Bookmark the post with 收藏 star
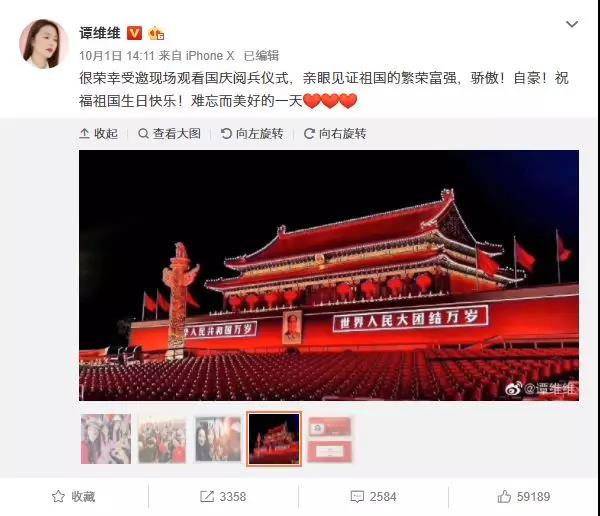This screenshot has width=600, height=516. tap(73, 496)
